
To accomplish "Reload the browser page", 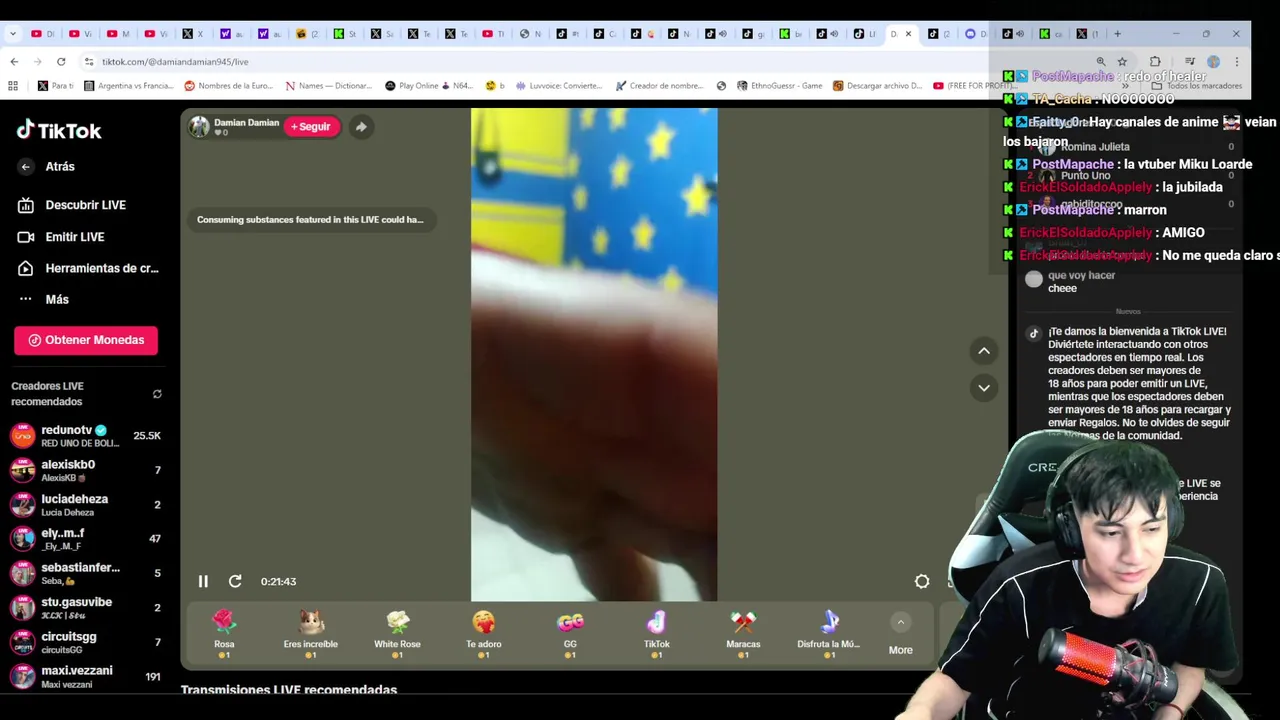I will pos(61,61).
